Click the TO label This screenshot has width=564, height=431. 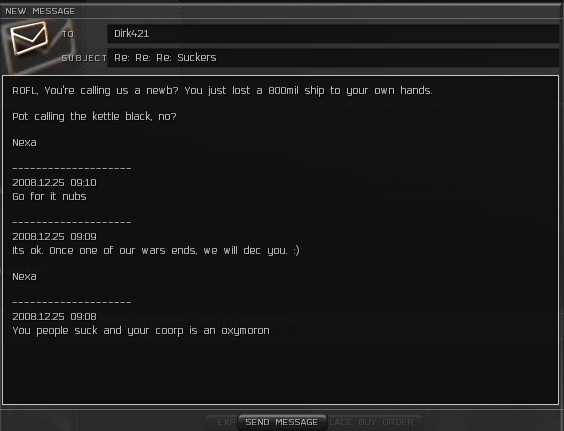pyautogui.click(x=68, y=34)
